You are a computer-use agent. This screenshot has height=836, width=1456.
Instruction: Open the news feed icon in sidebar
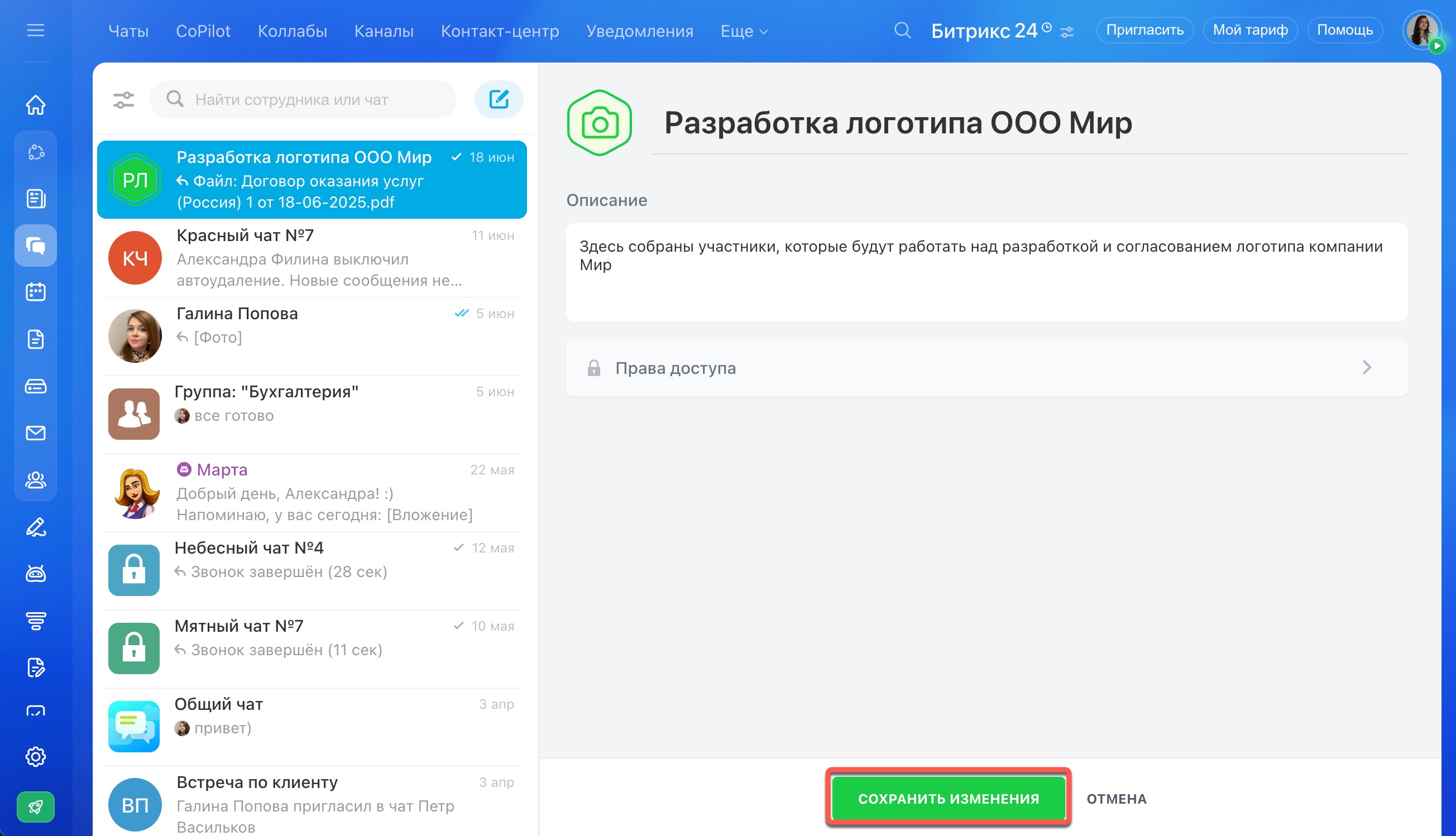pos(36,199)
